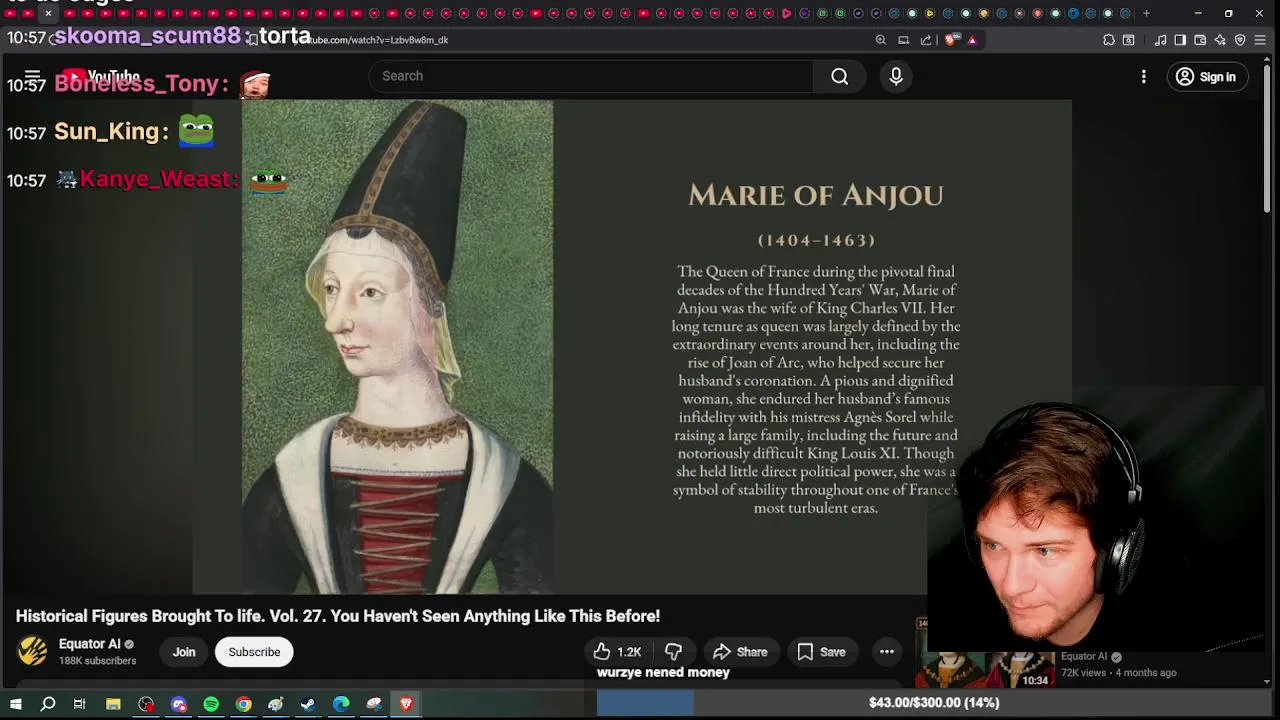The image size is (1280, 720).
Task: Click the address bar URL text
Action: click(x=378, y=40)
